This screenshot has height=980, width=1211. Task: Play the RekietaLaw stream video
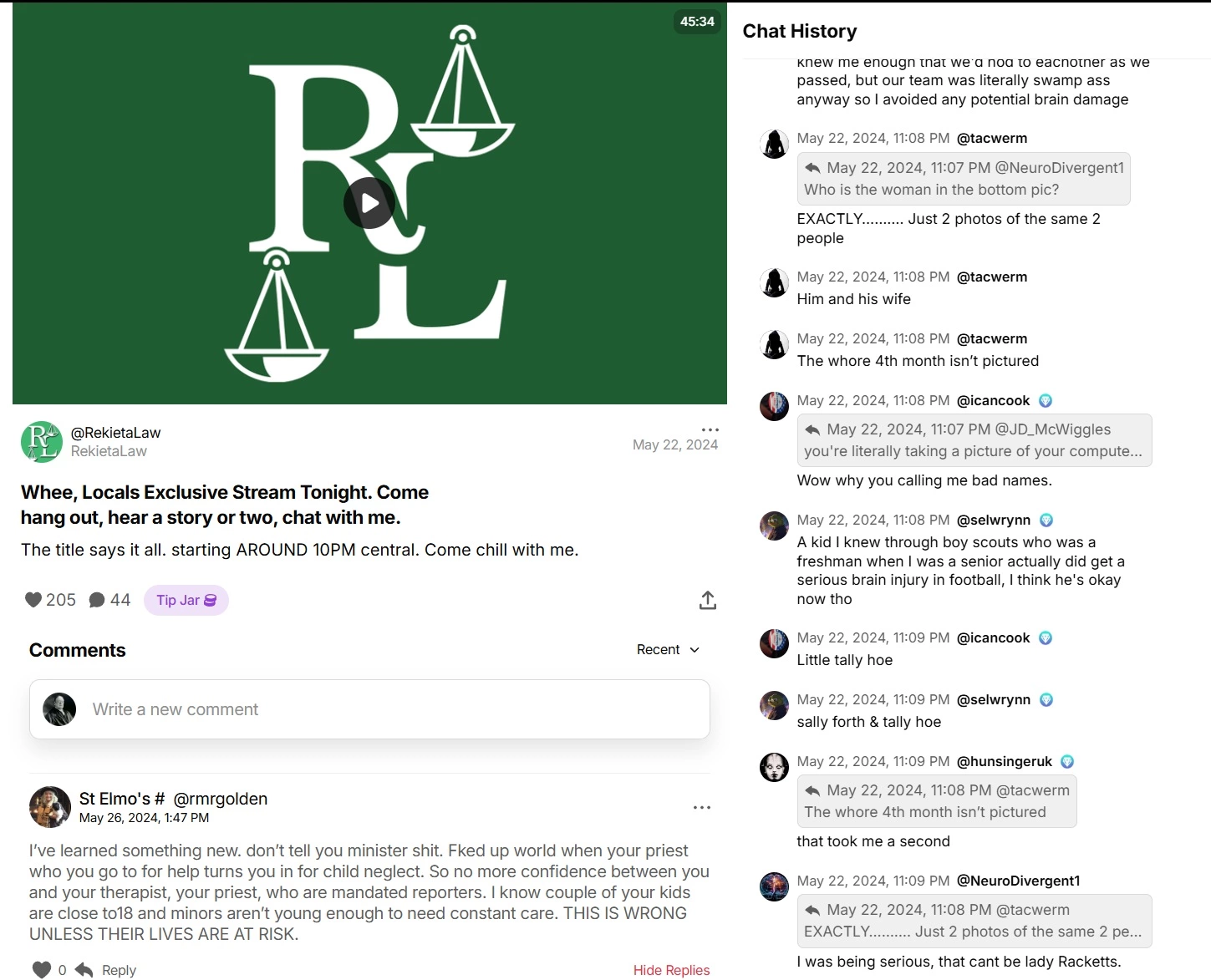coord(369,203)
